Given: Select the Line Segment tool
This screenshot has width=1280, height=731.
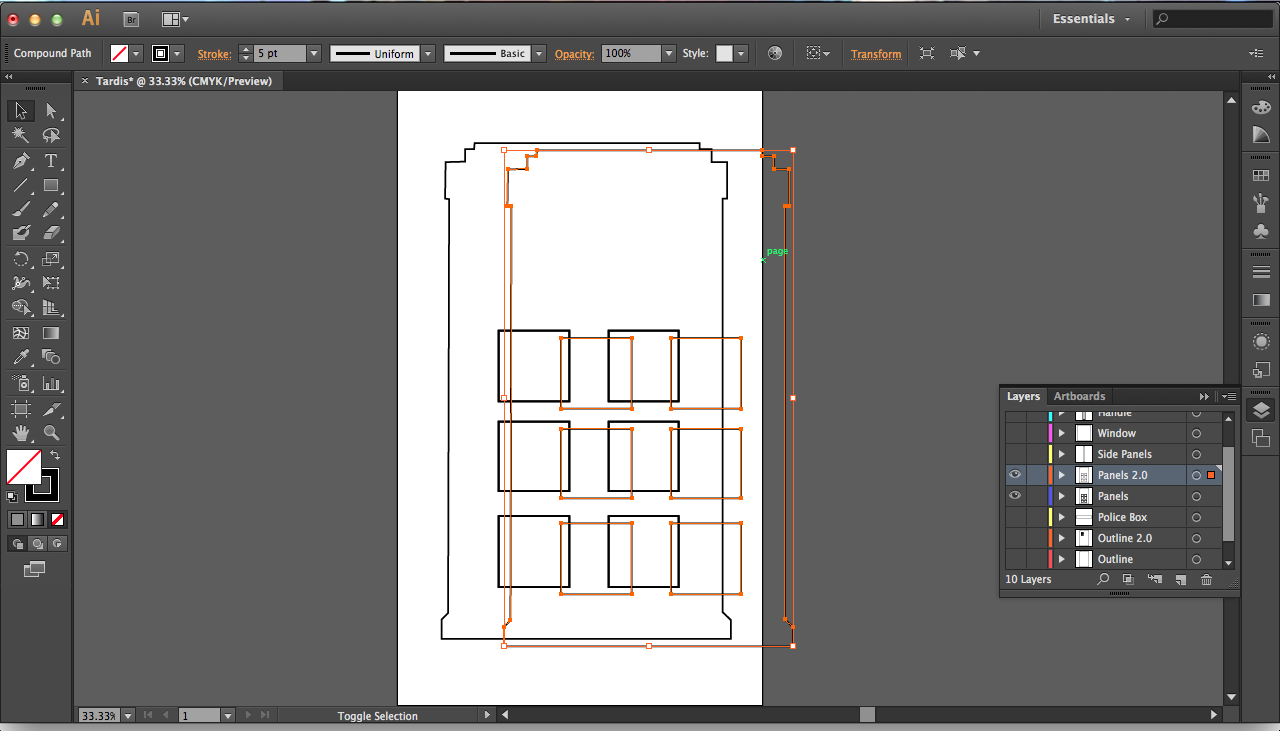Looking at the screenshot, I should point(21,185).
